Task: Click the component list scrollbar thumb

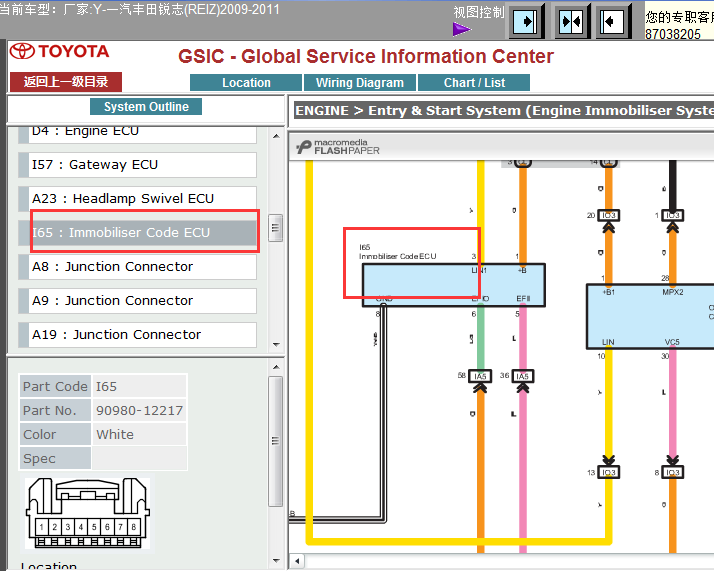Action: (x=275, y=228)
